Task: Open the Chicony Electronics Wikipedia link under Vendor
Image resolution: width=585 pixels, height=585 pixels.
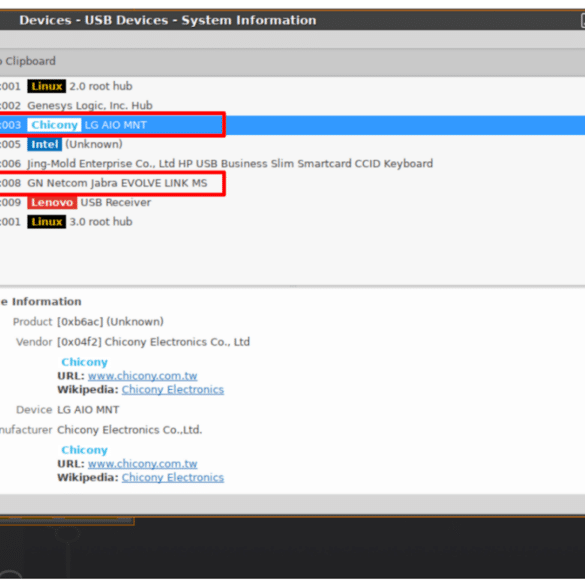Action: (173, 390)
